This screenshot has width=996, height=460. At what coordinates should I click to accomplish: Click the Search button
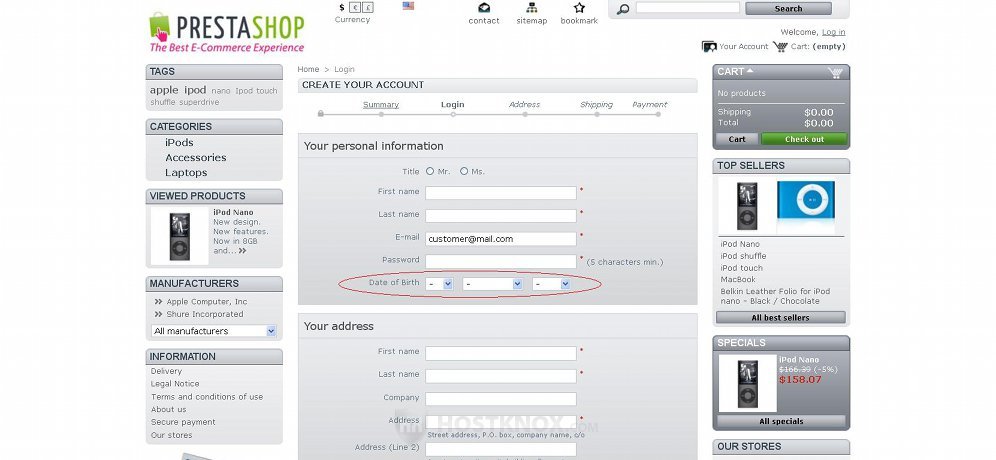tap(788, 9)
